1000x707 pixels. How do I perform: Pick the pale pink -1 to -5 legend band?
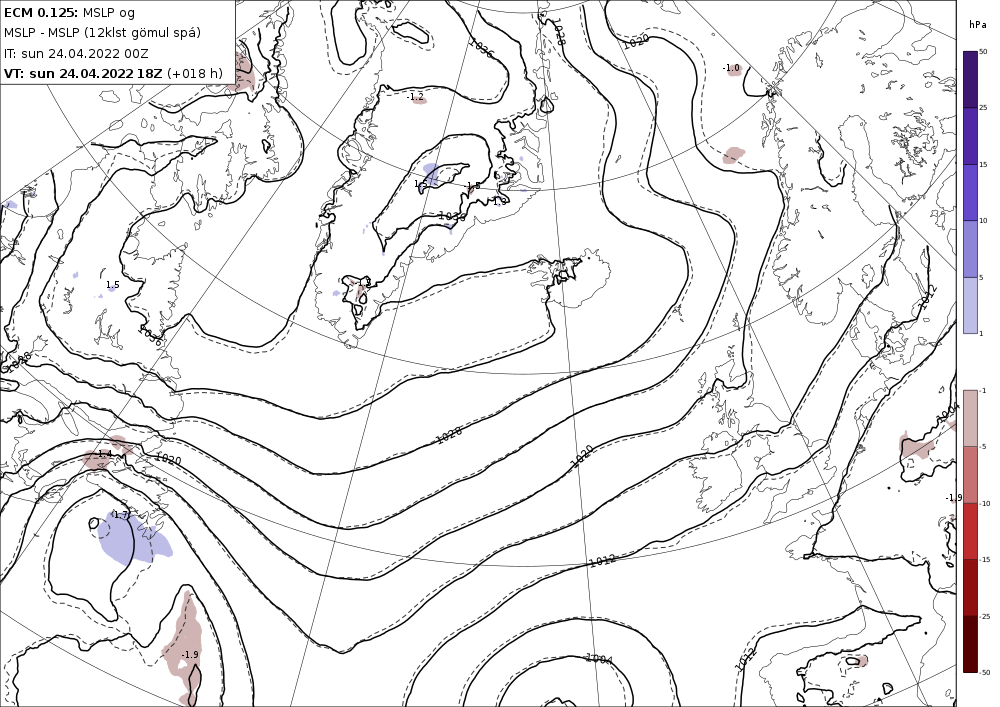pyautogui.click(x=970, y=418)
